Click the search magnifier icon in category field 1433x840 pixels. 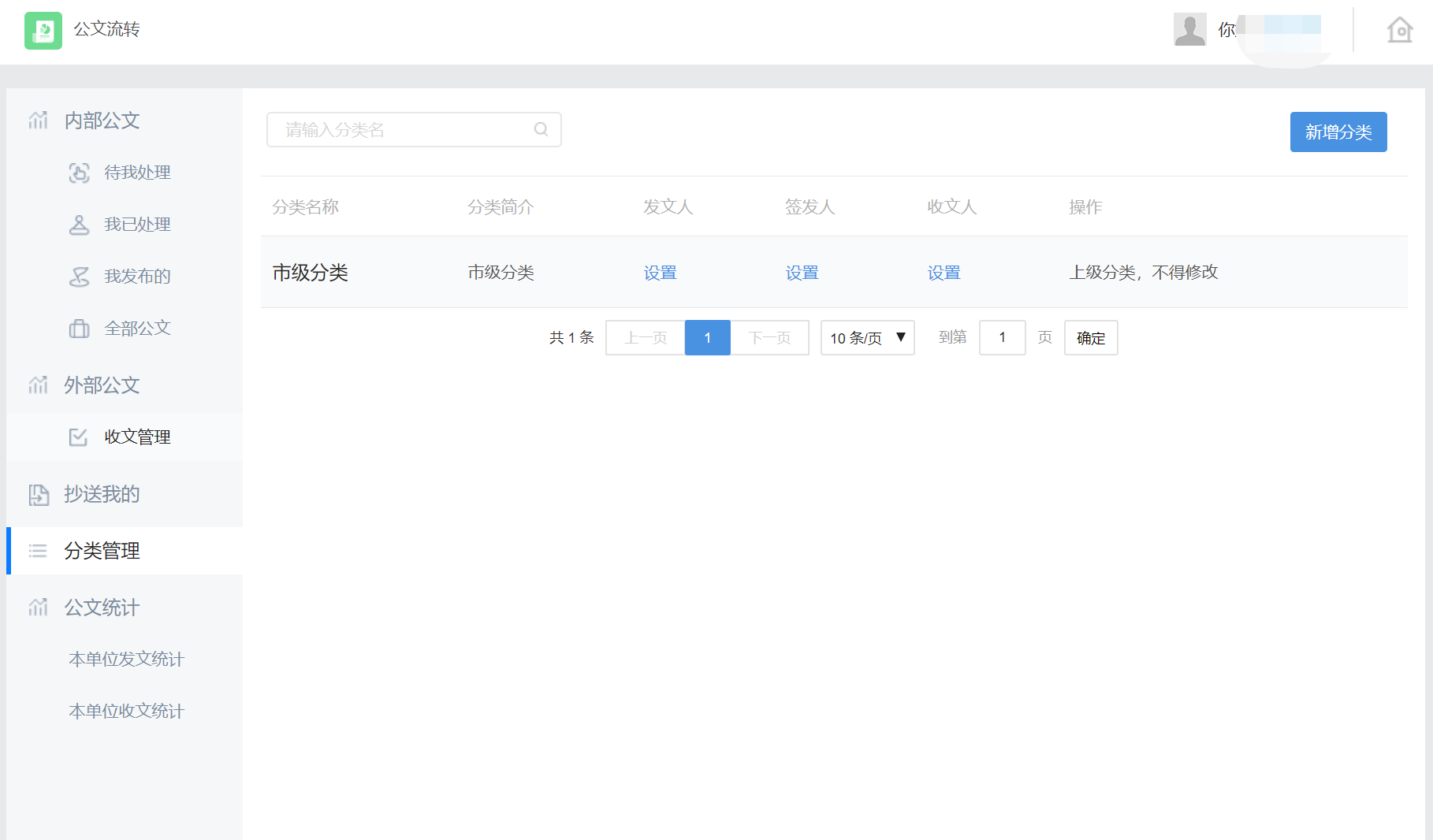click(x=541, y=129)
